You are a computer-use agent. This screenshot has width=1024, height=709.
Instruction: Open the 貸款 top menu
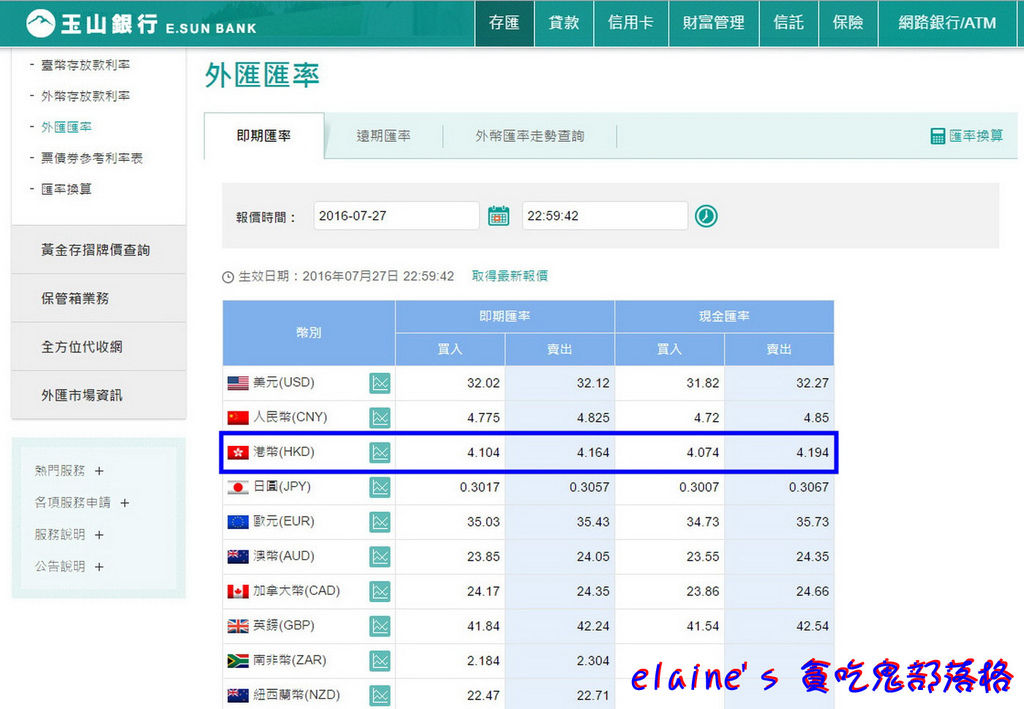point(564,23)
